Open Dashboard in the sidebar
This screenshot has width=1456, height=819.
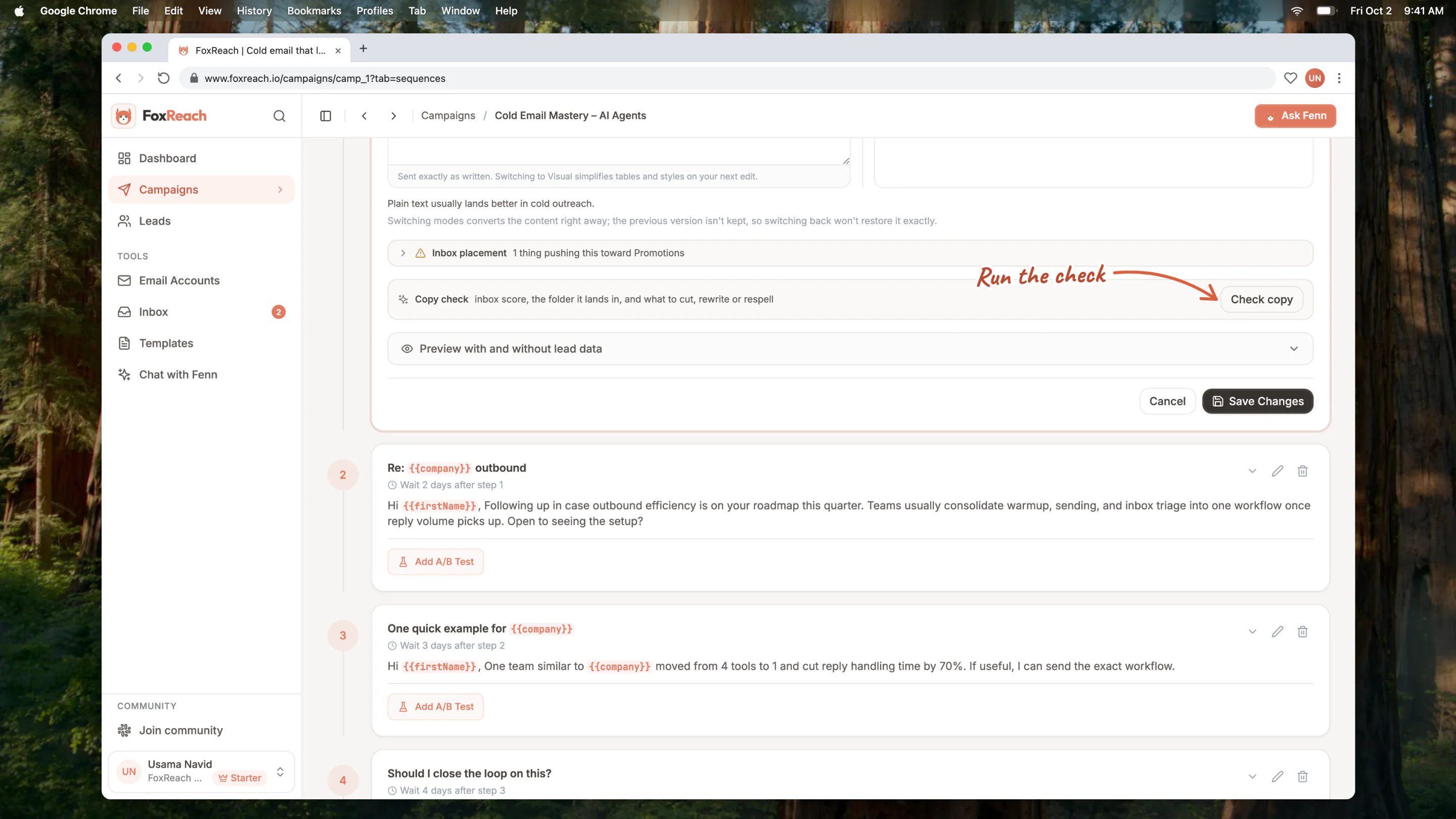(201, 158)
